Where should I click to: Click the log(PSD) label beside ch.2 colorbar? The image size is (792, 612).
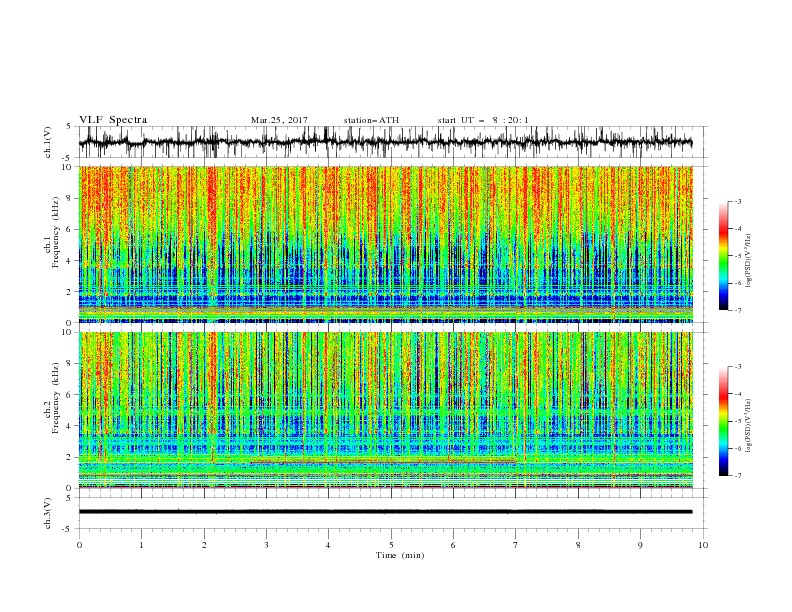click(x=749, y=426)
